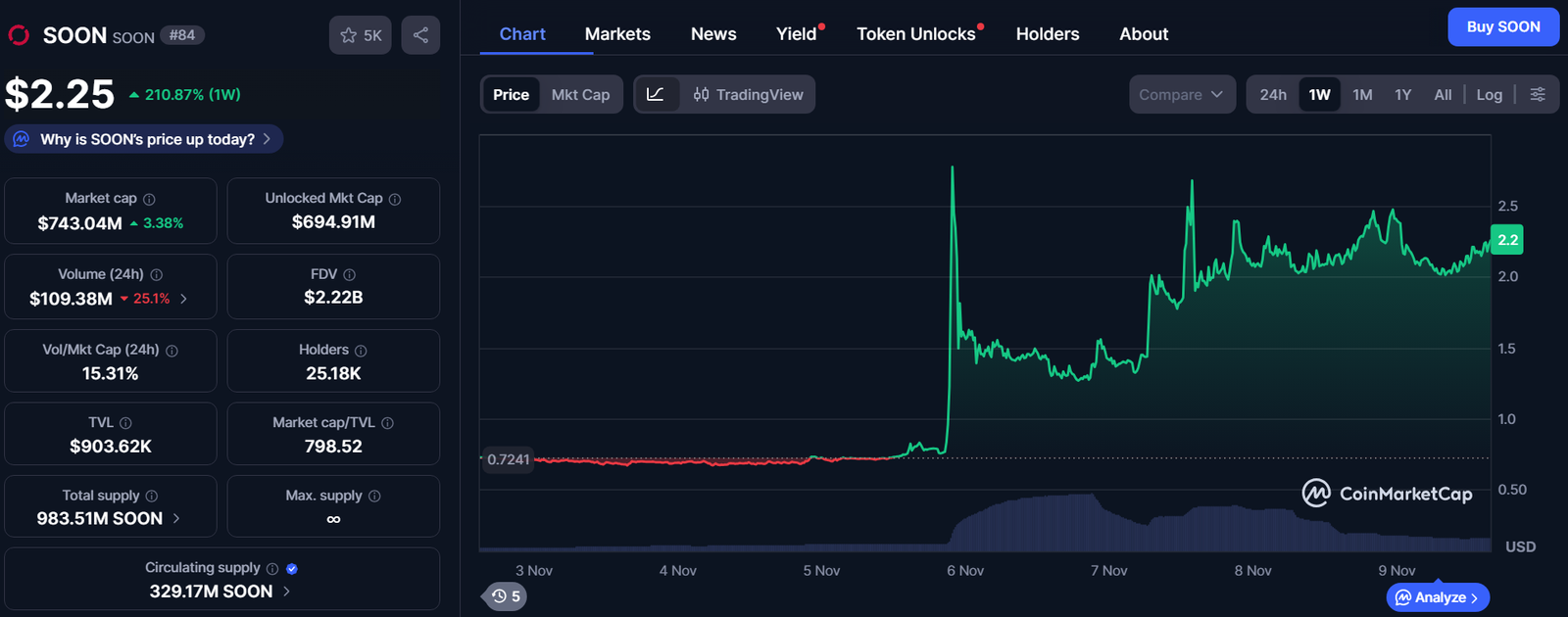1568x617 pixels.
Task: Click the Analyze button below chart
Action: tap(1437, 597)
